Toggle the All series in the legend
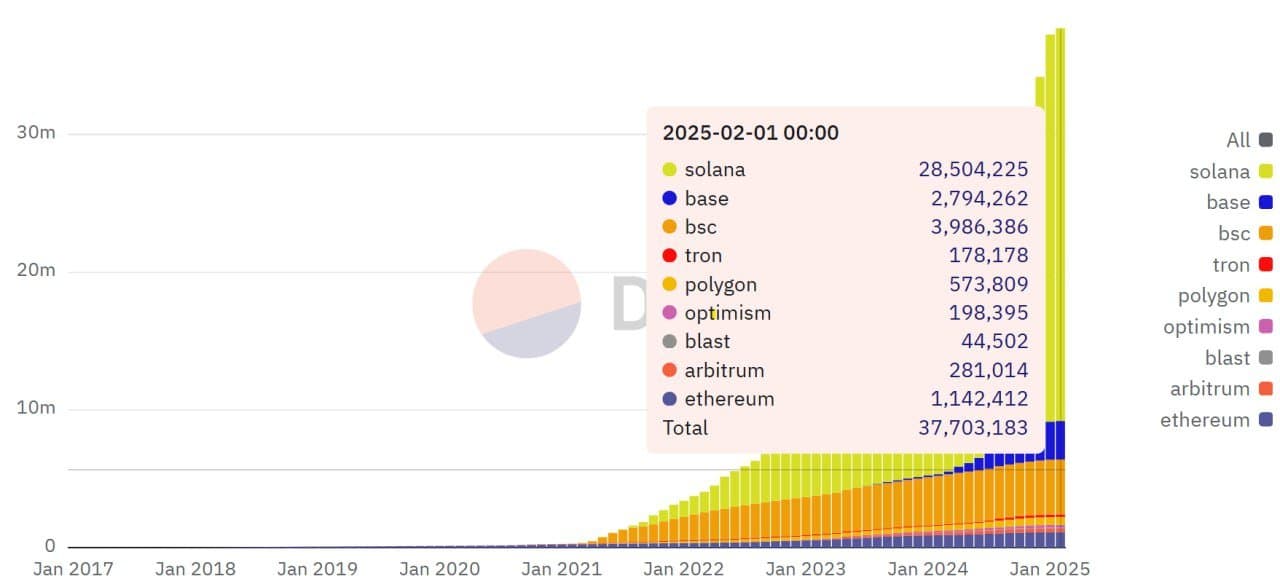This screenshot has height=576, width=1280. tap(1249, 140)
